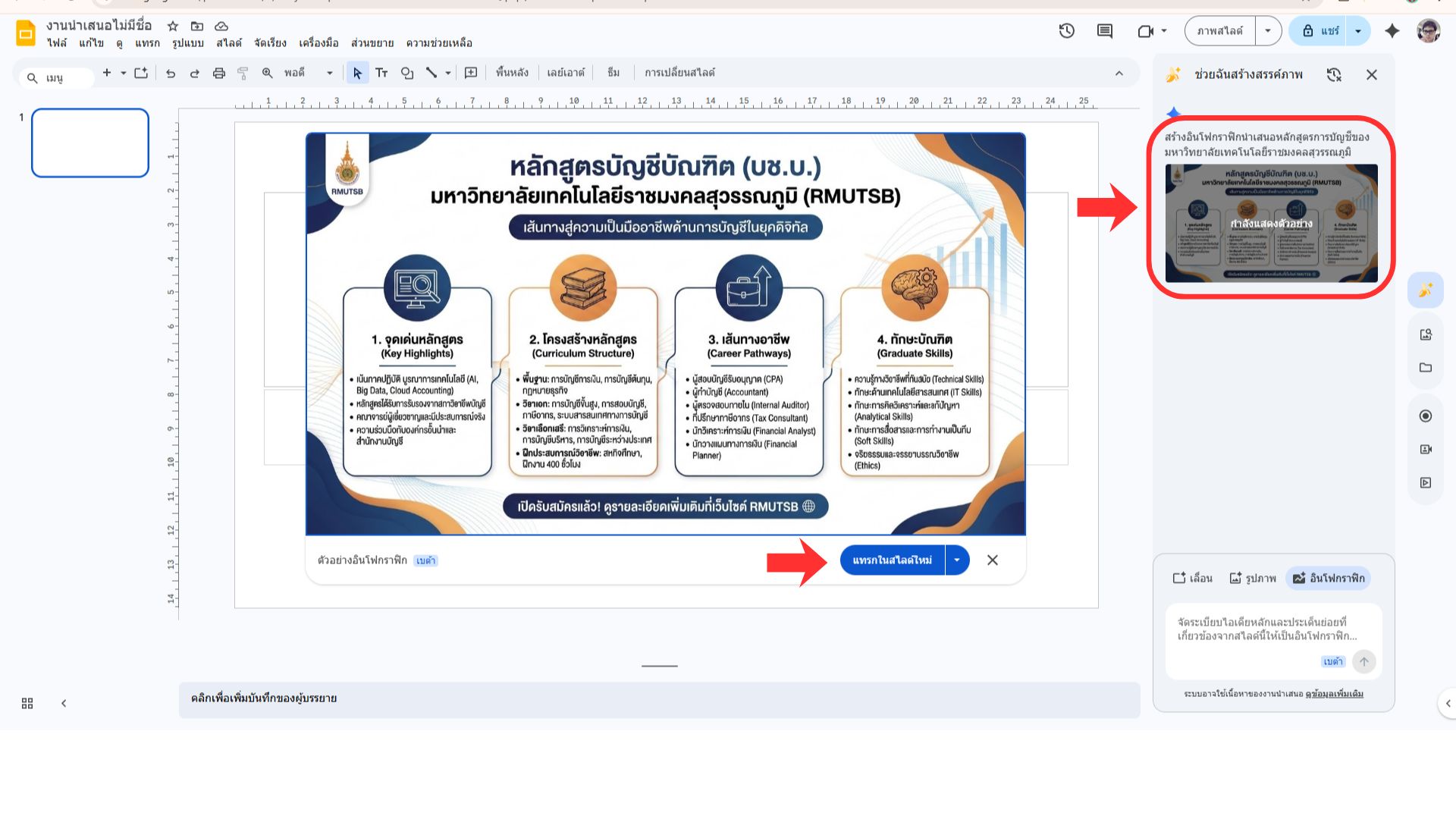Expand the share button dropdown arrow
Viewport: 1456px width, 819px height.
[1358, 31]
